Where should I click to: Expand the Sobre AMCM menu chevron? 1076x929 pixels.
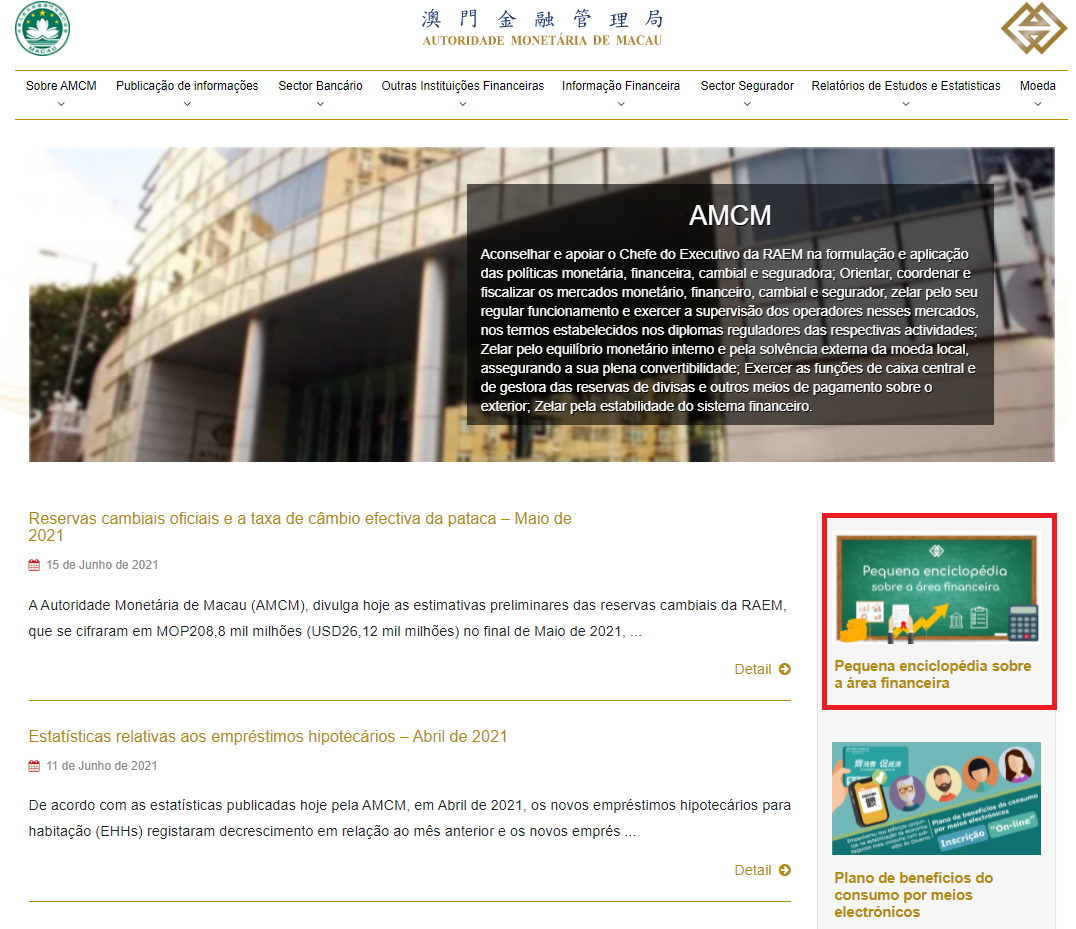pyautogui.click(x=61, y=104)
